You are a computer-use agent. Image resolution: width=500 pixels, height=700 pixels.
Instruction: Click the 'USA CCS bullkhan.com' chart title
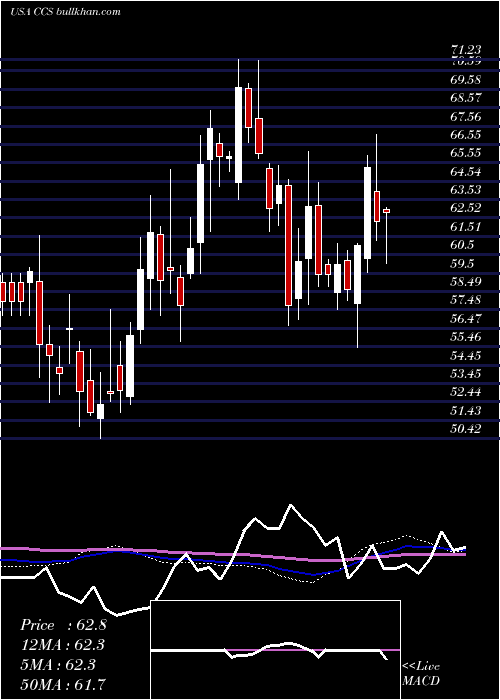click(x=65, y=12)
